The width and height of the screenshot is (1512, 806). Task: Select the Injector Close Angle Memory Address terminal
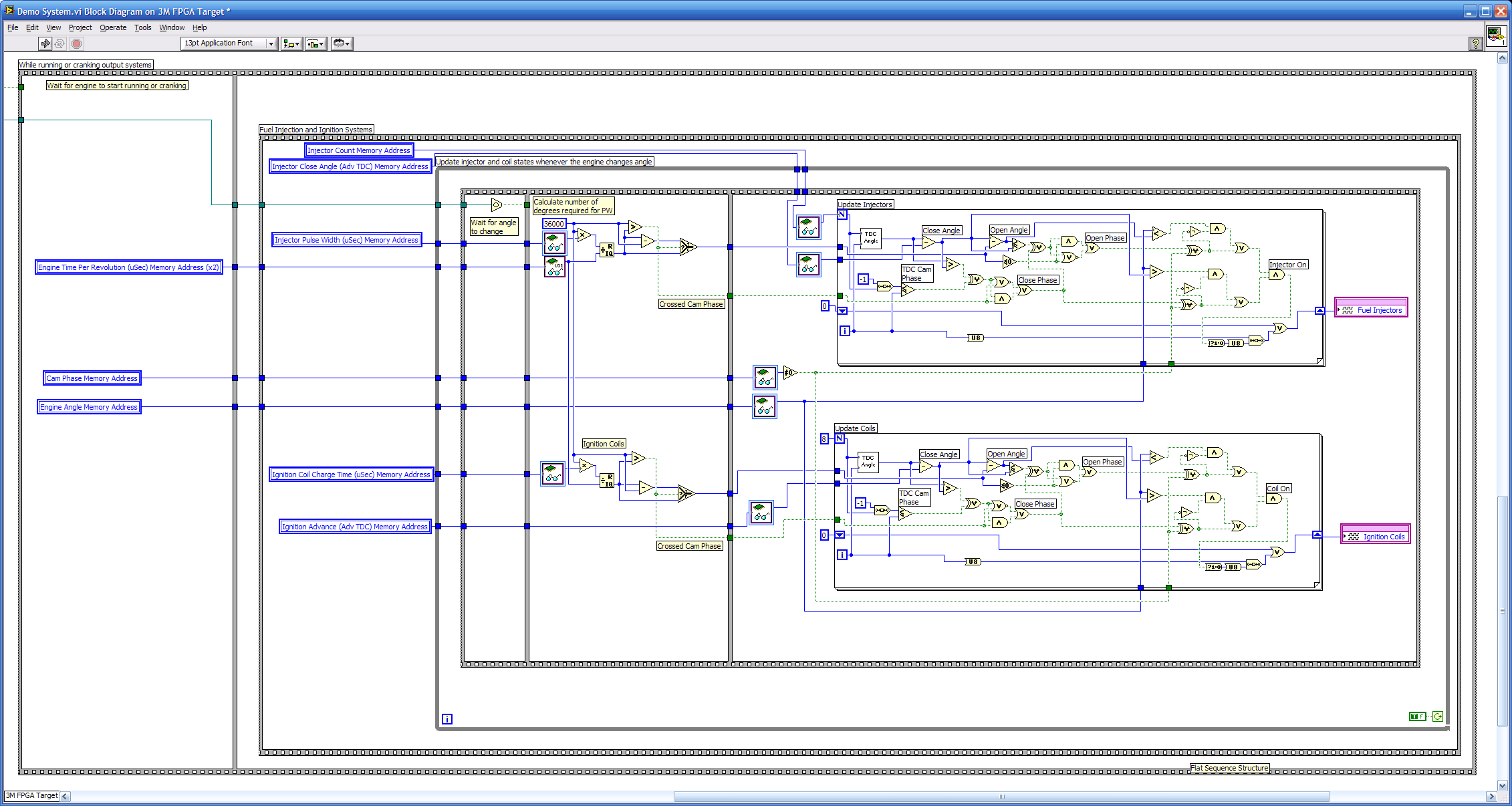pyautogui.click(x=350, y=166)
